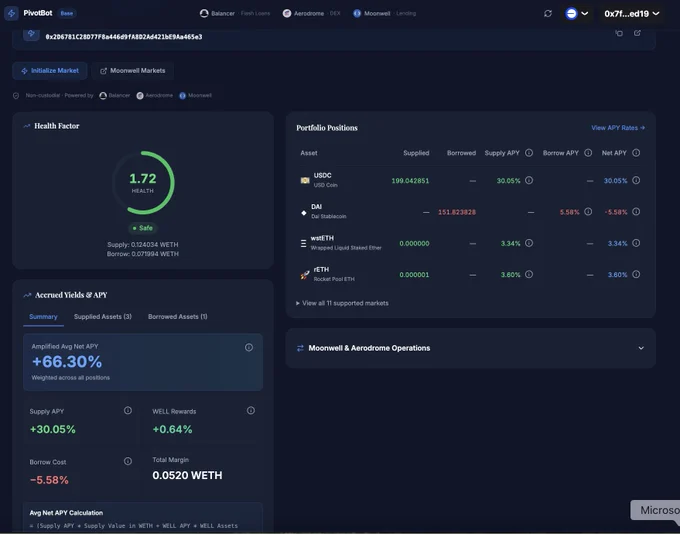Click the refresh icon in the header
The width and height of the screenshot is (680, 534).
point(548,13)
